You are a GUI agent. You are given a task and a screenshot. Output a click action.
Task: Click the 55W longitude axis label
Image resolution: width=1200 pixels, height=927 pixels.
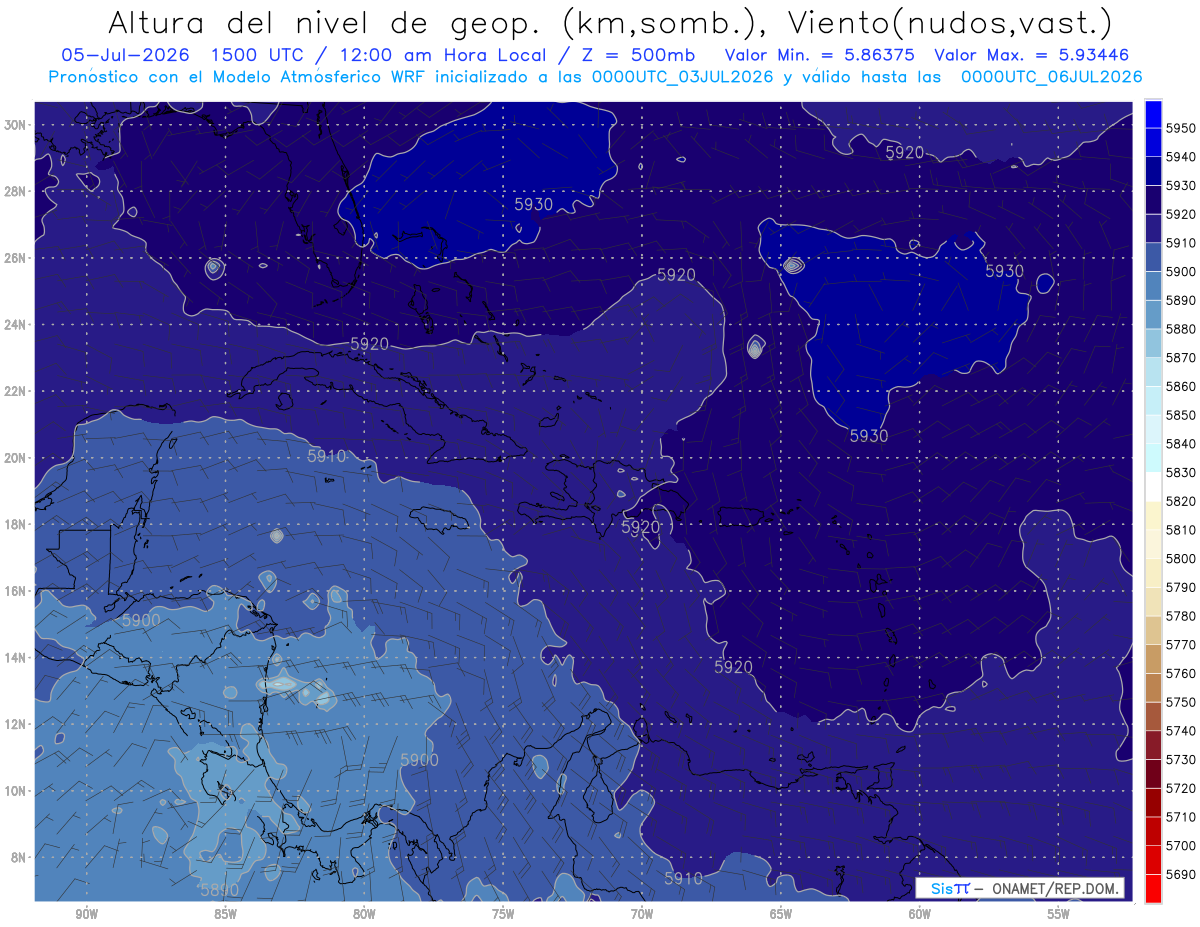point(1059,914)
